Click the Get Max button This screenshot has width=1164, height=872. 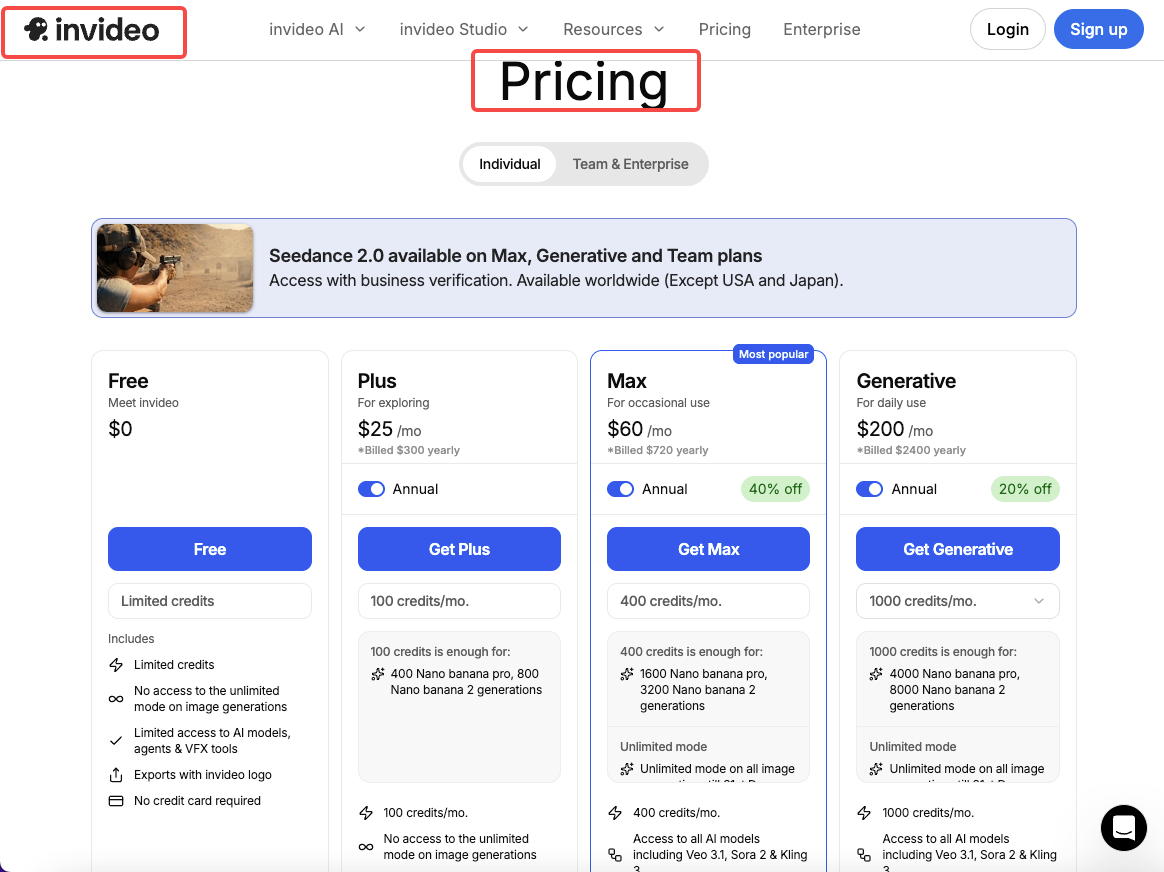point(708,549)
